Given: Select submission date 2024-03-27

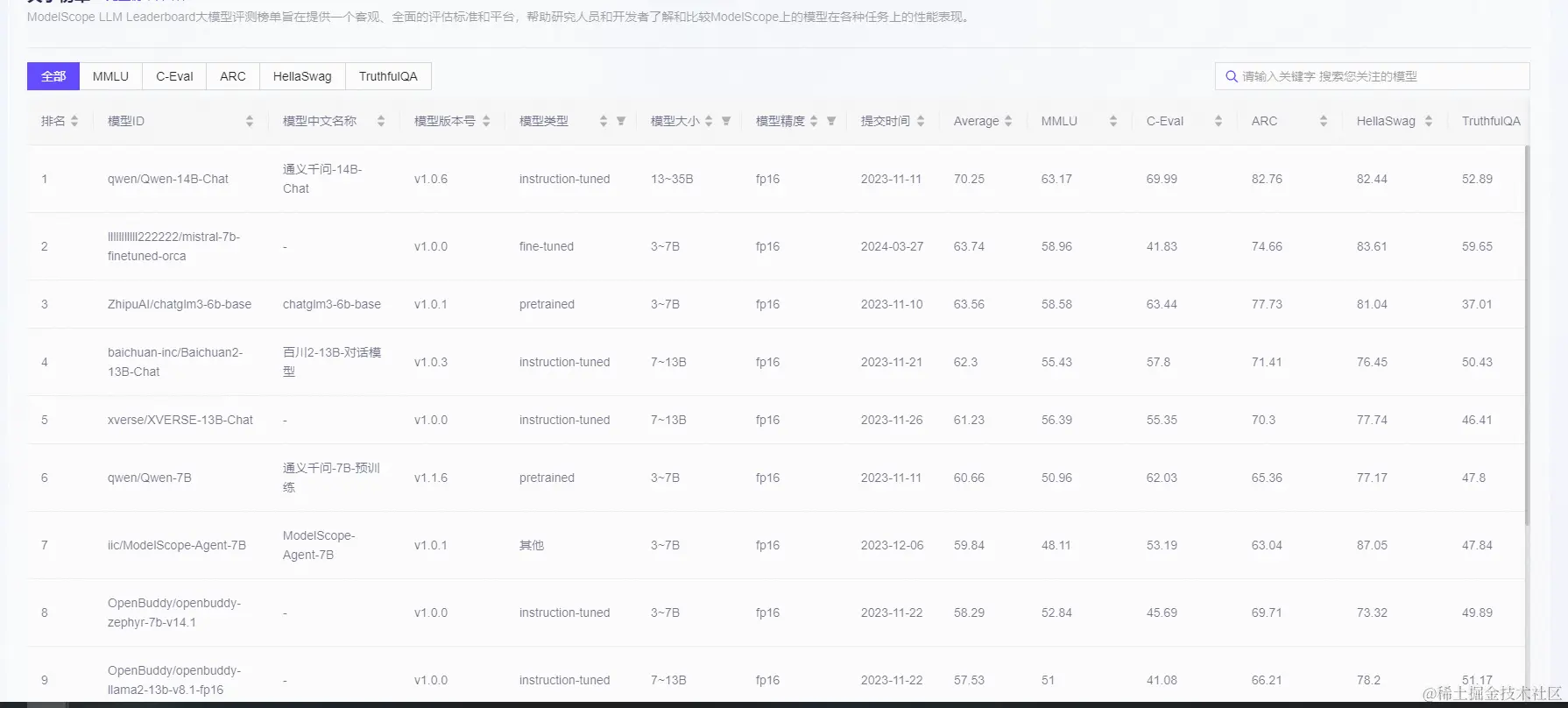Looking at the screenshot, I should click(892, 246).
